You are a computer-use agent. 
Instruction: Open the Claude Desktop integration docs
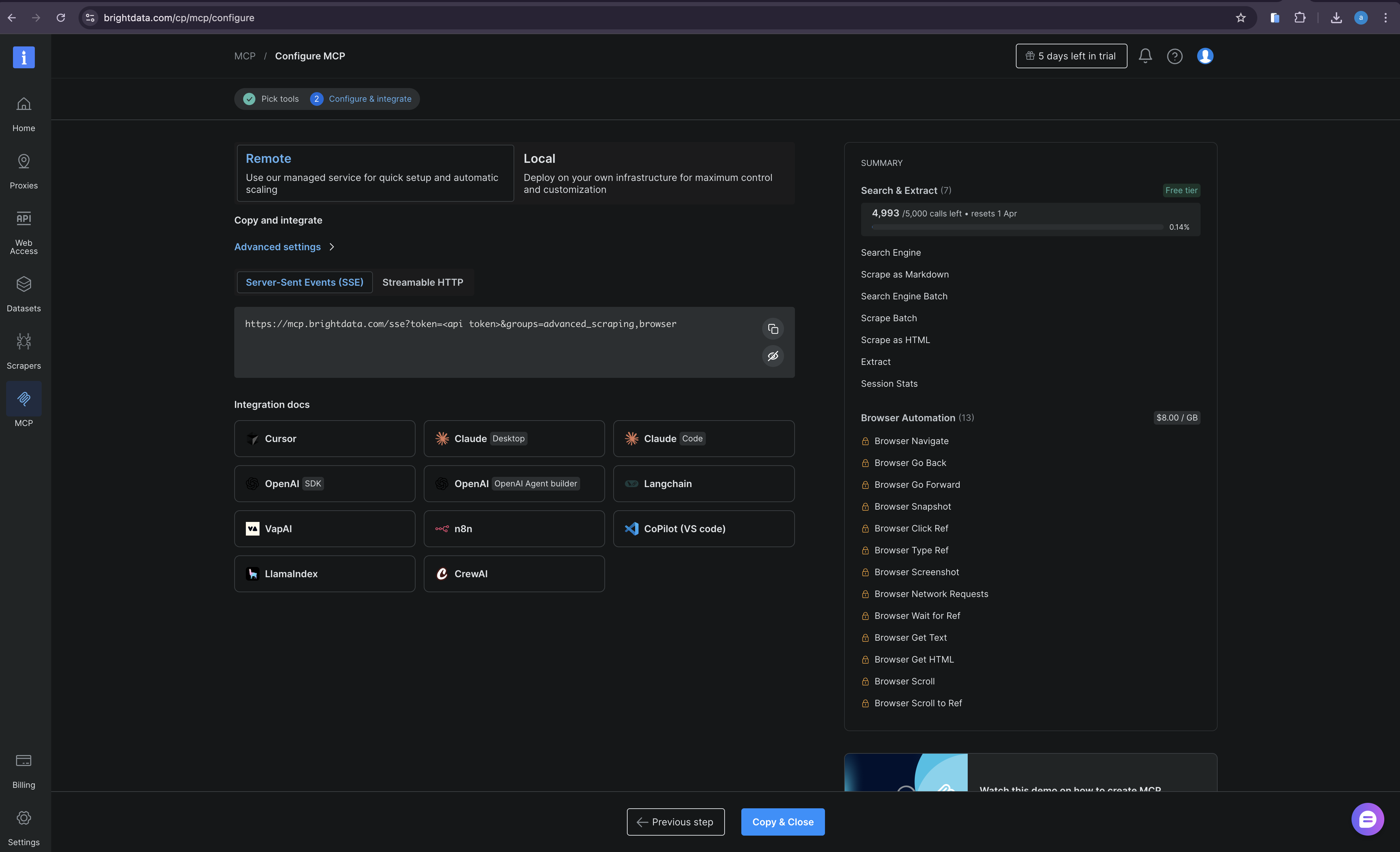pos(514,438)
